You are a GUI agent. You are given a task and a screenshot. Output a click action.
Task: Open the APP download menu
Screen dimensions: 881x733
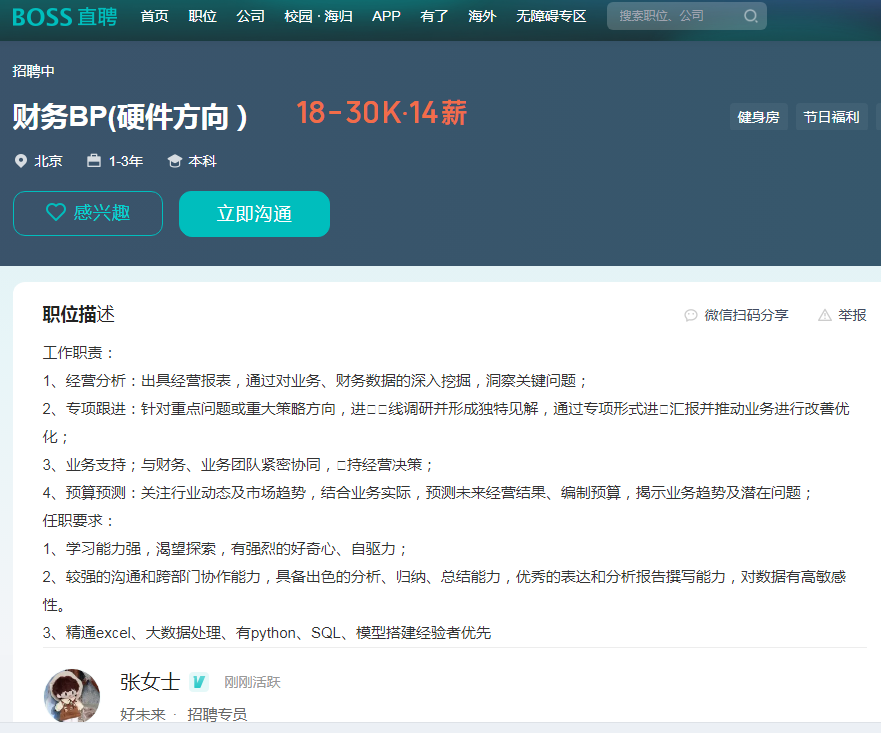[386, 16]
